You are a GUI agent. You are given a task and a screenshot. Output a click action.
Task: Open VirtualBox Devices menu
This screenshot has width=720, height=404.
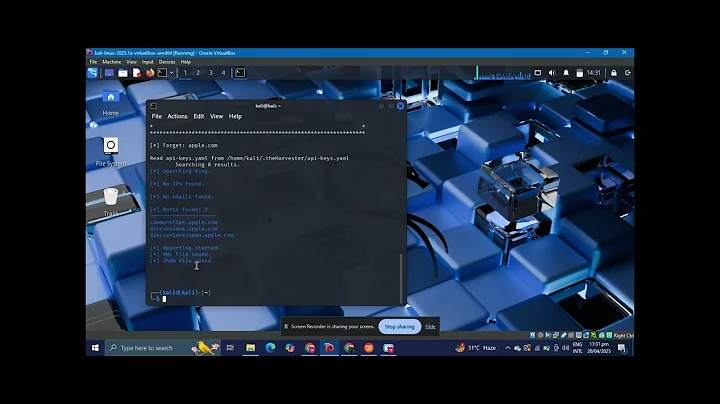[167, 62]
